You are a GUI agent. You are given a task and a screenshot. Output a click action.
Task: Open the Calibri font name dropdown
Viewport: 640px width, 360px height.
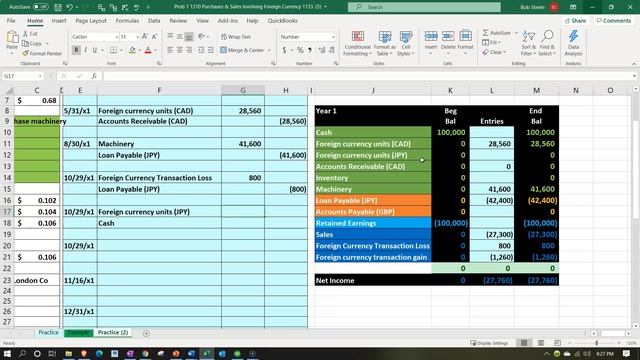[116, 37]
